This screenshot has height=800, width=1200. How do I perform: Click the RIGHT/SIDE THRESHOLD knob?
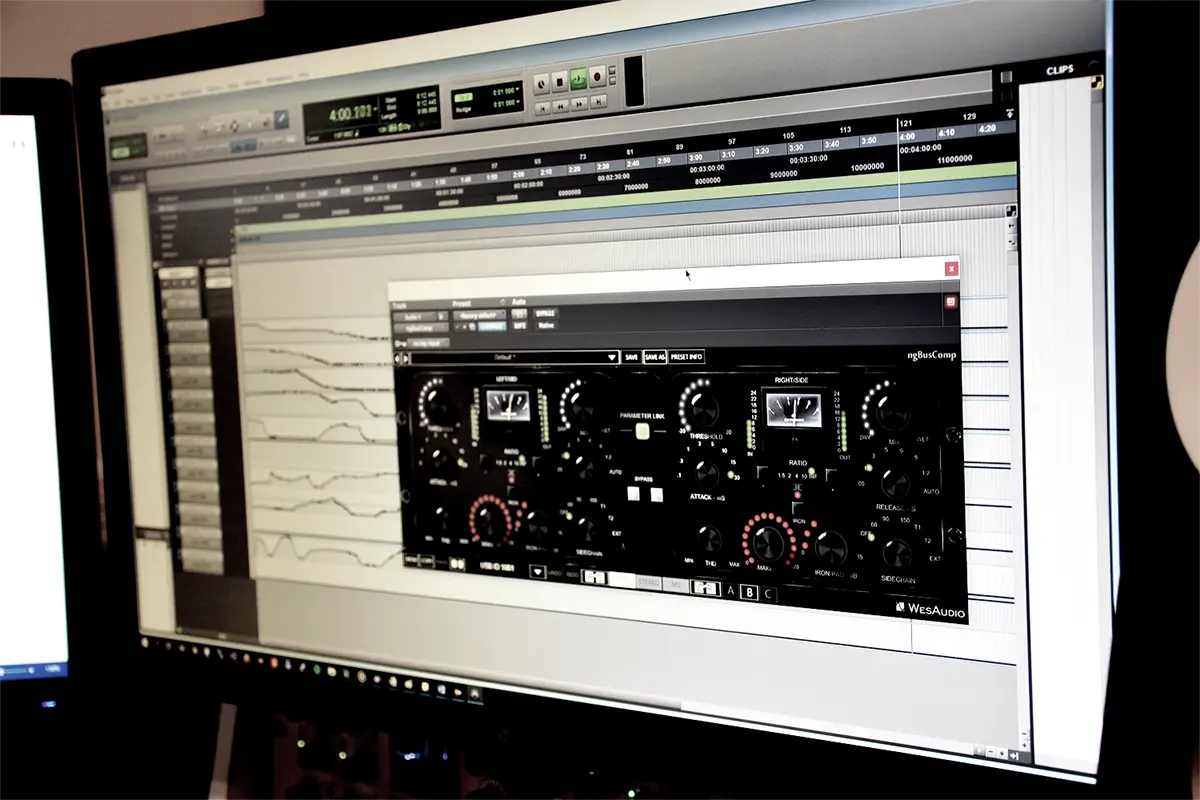(704, 409)
